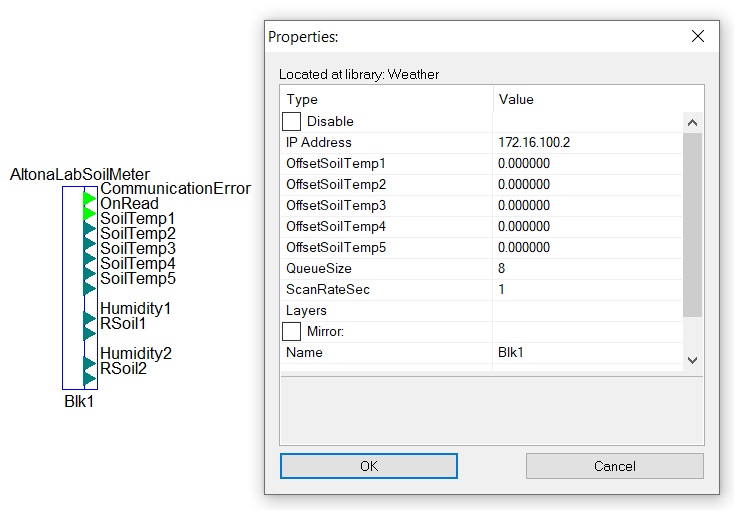This screenshot has height=517, width=742.
Task: Enable the Mirror checkbox
Action: [x=291, y=331]
